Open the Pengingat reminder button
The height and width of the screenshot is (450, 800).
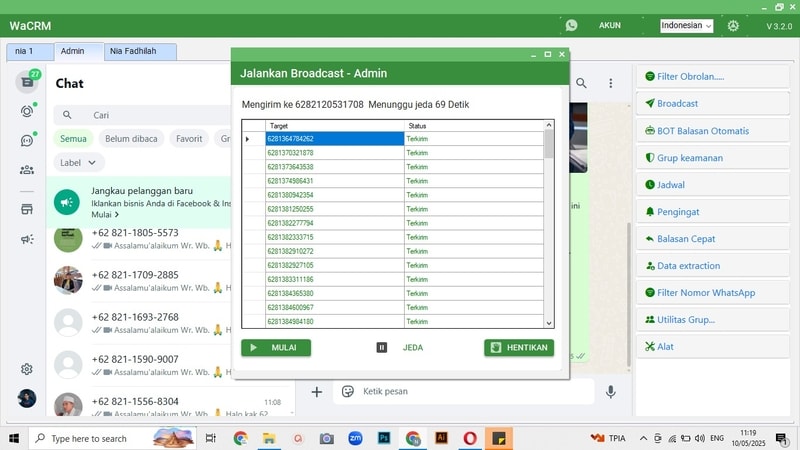tap(713, 212)
